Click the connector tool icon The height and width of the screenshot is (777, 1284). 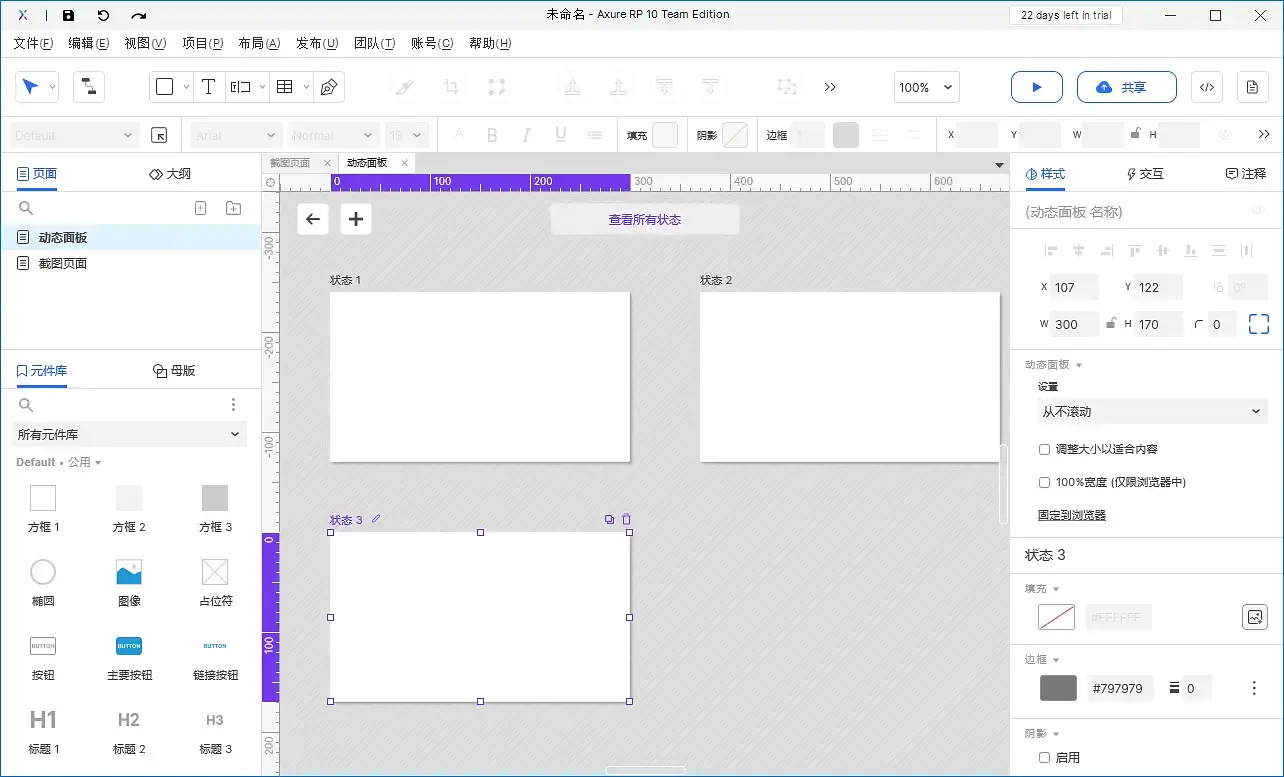[x=89, y=87]
